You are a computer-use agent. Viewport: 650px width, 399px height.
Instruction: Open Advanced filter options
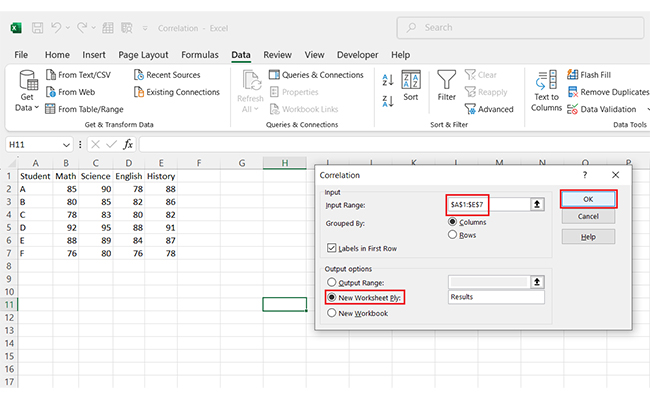pos(489,109)
